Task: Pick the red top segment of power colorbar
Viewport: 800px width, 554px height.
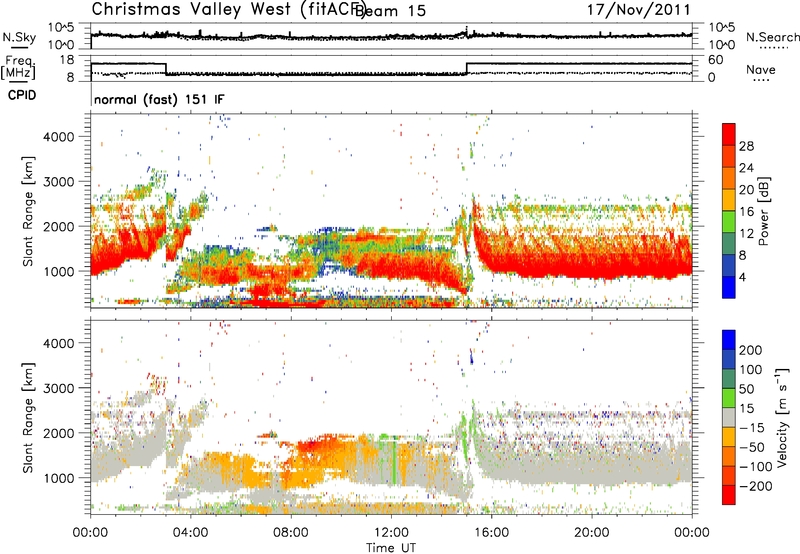Action: coord(729,134)
